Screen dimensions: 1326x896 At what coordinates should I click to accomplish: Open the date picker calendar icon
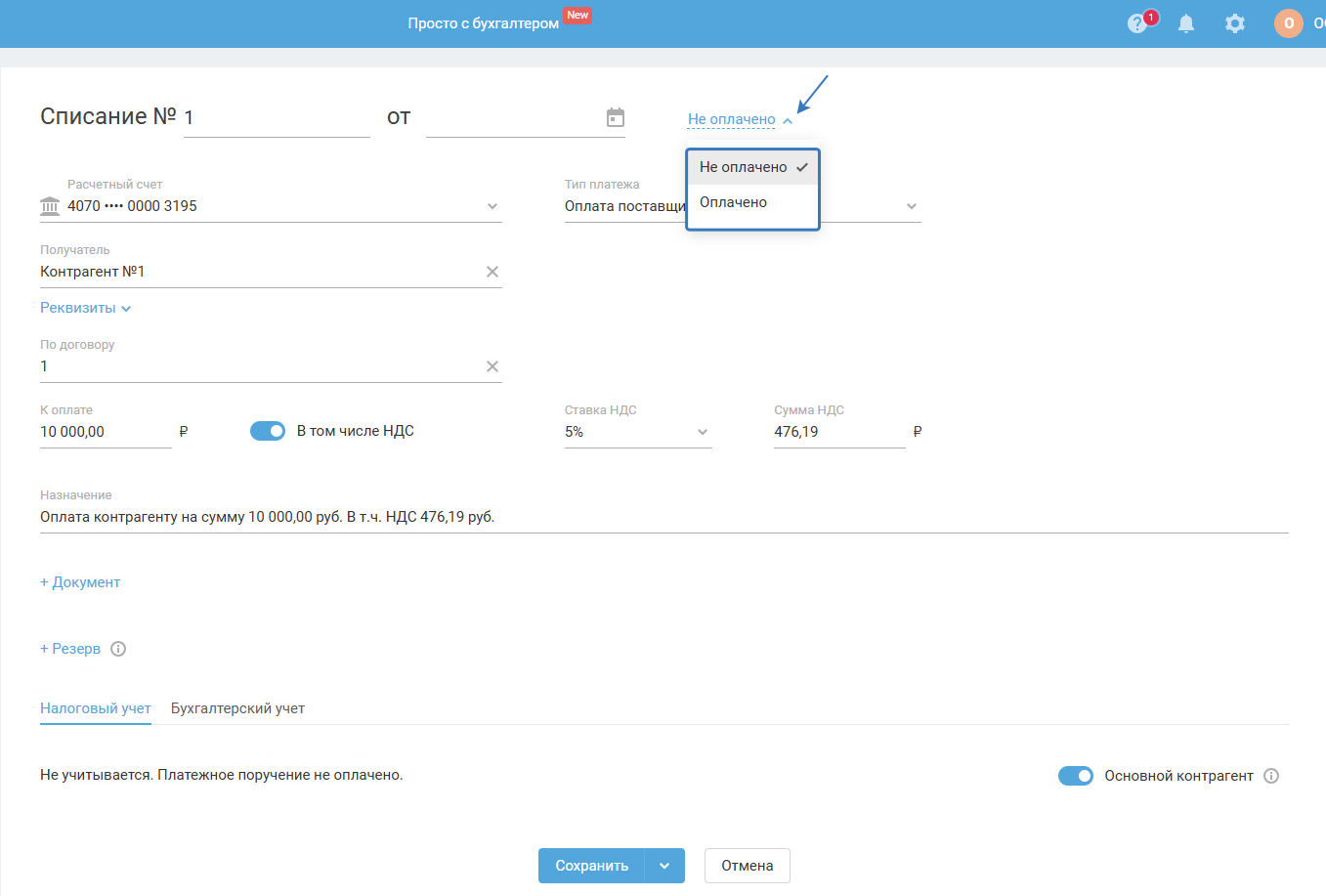(x=616, y=117)
